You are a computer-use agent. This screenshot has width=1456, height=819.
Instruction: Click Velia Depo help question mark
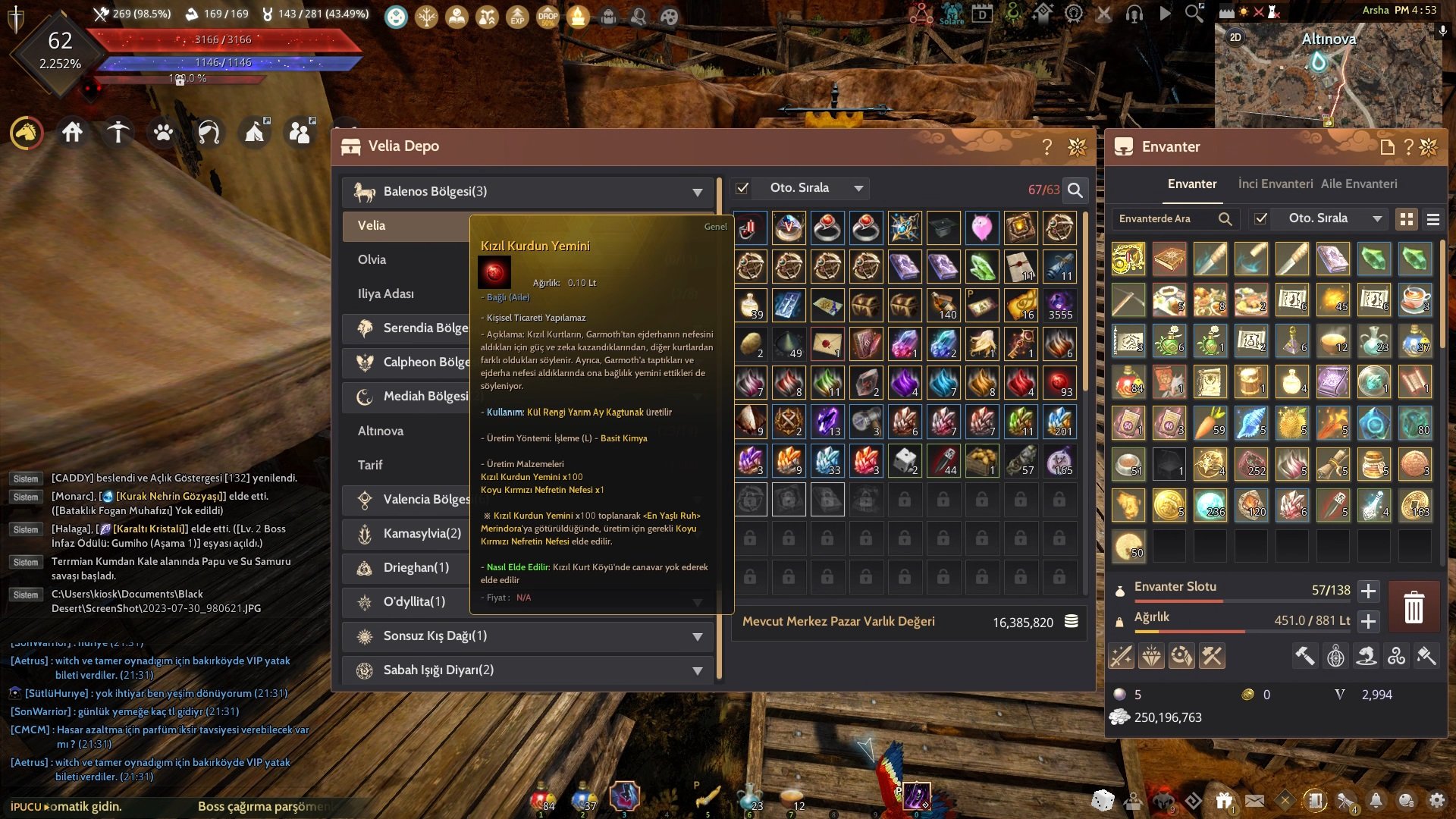[1047, 146]
